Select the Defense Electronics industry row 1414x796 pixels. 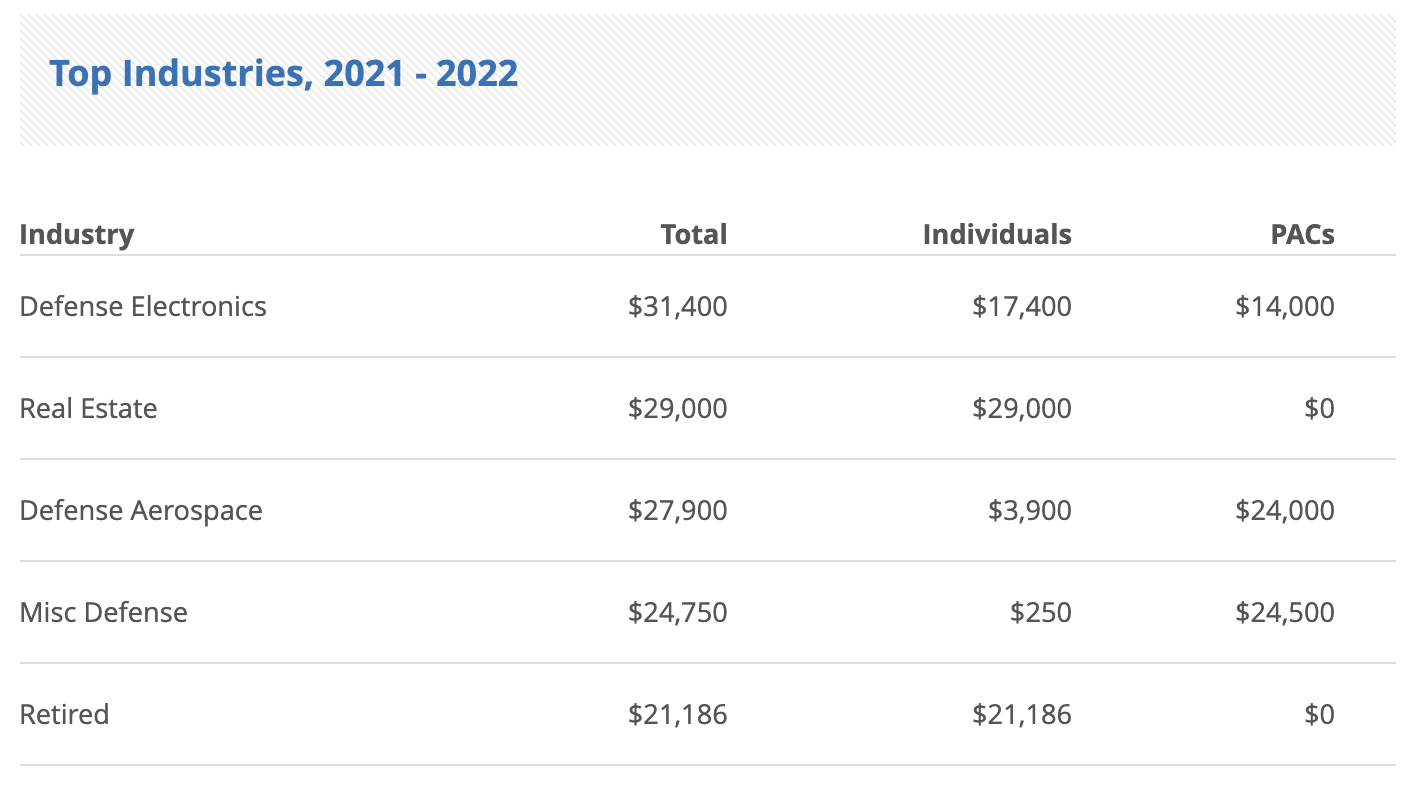point(143,306)
